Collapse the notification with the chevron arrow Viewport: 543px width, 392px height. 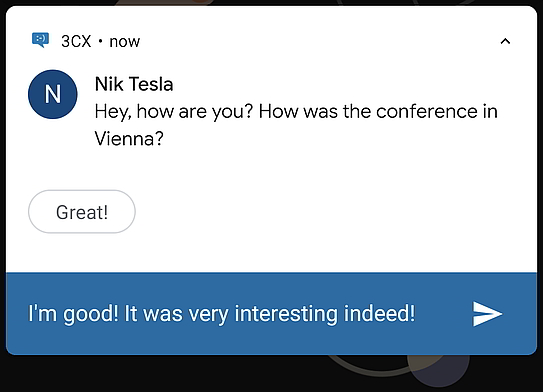505,41
